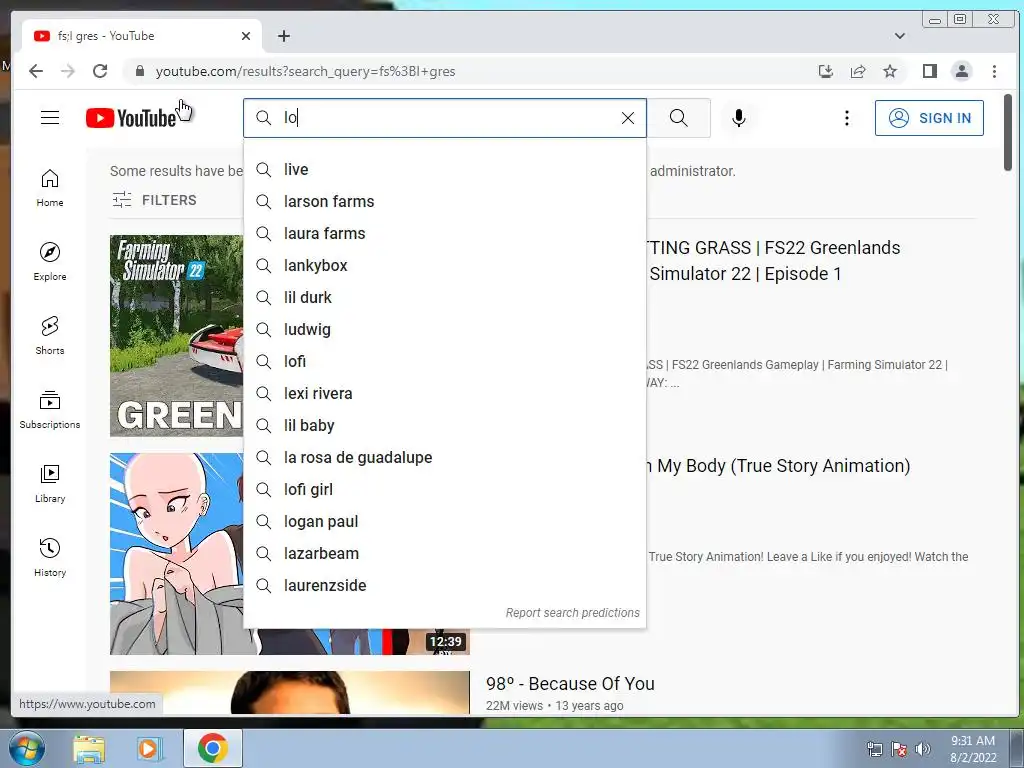Open History in sidebar

coord(50,558)
